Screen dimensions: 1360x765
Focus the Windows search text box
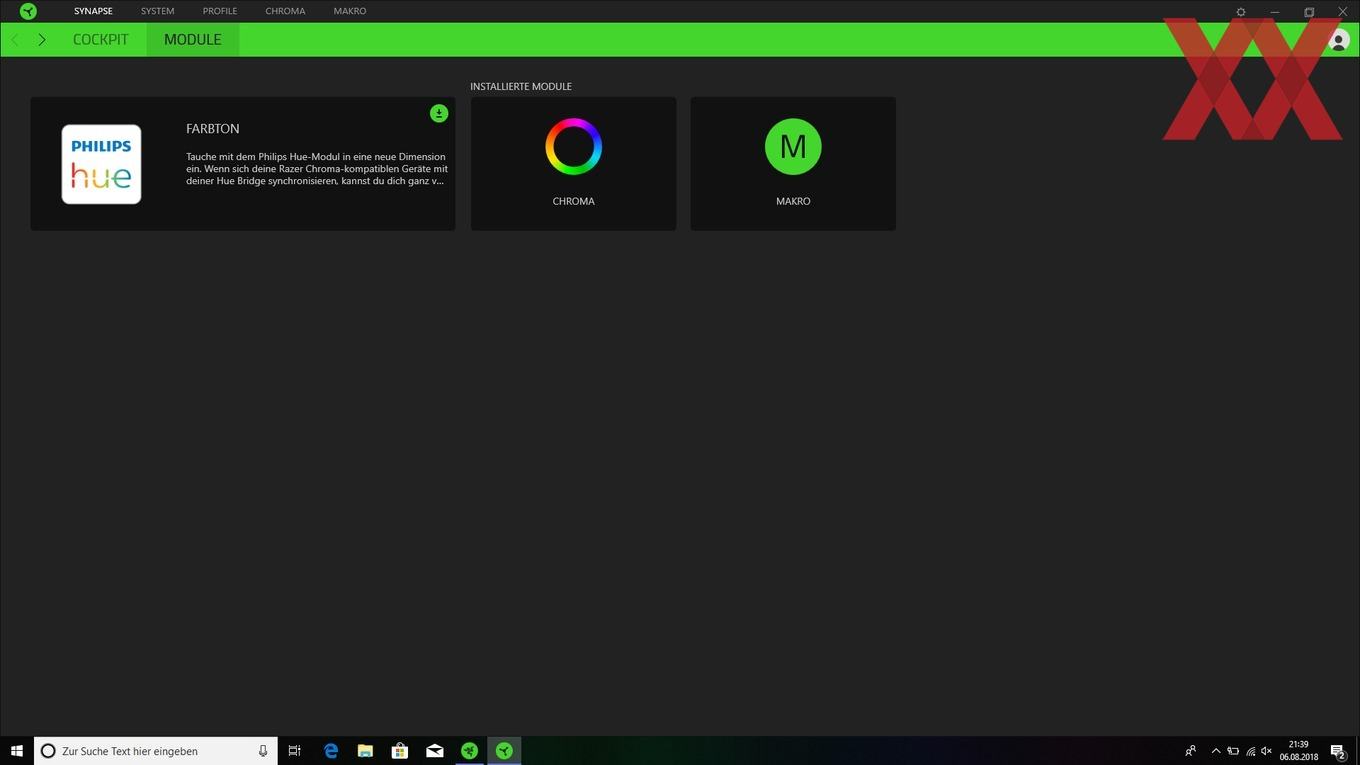tap(156, 751)
